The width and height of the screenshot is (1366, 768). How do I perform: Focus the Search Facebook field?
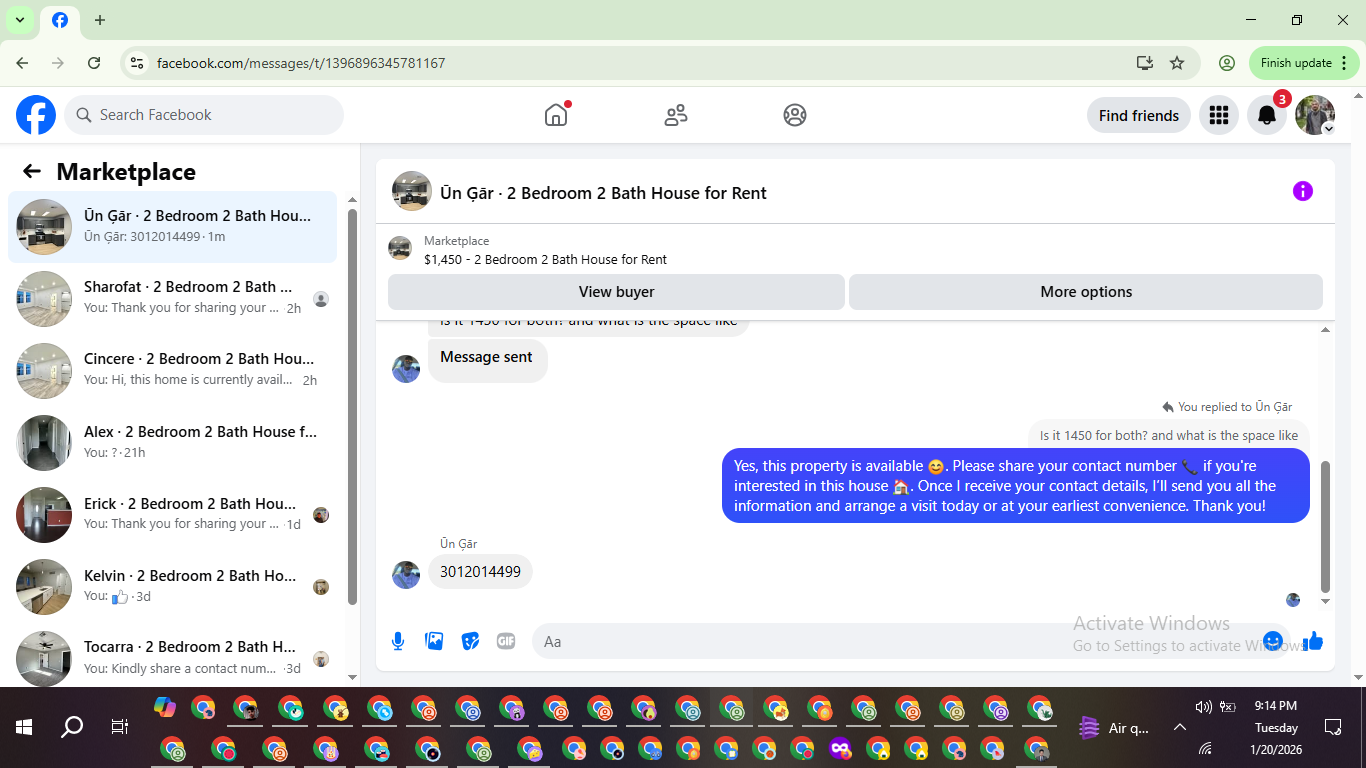pyautogui.click(x=204, y=115)
